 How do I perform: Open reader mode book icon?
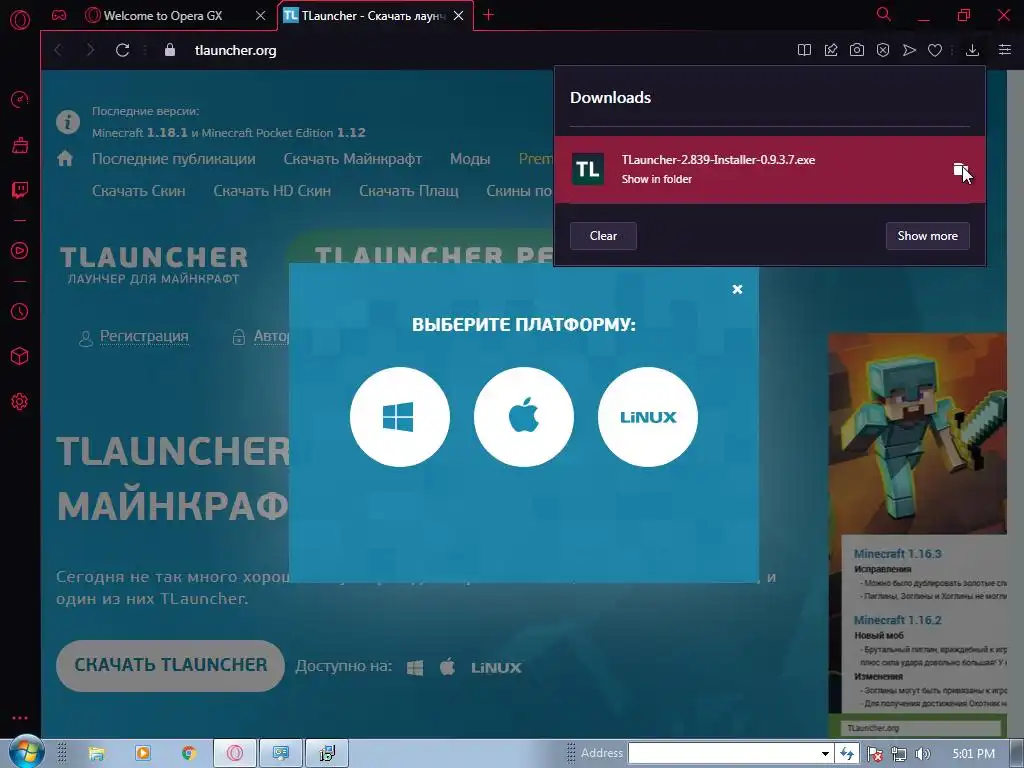click(805, 50)
